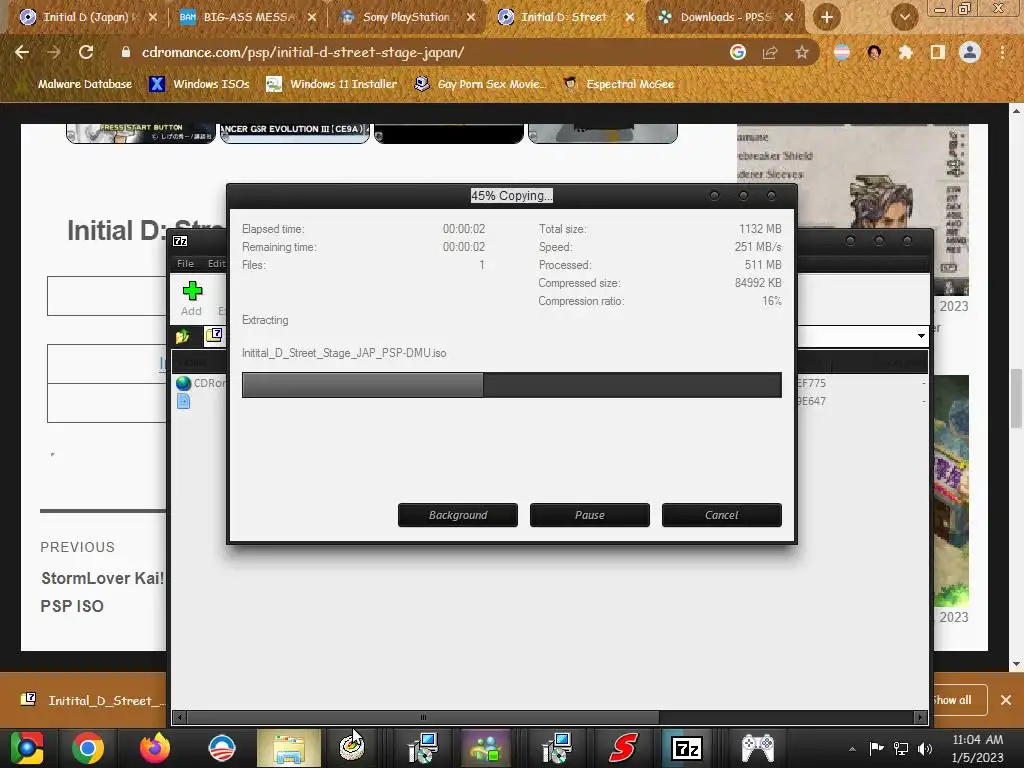Cancel the 7-Zip extraction
Viewport: 1024px width, 768px height.
[722, 515]
